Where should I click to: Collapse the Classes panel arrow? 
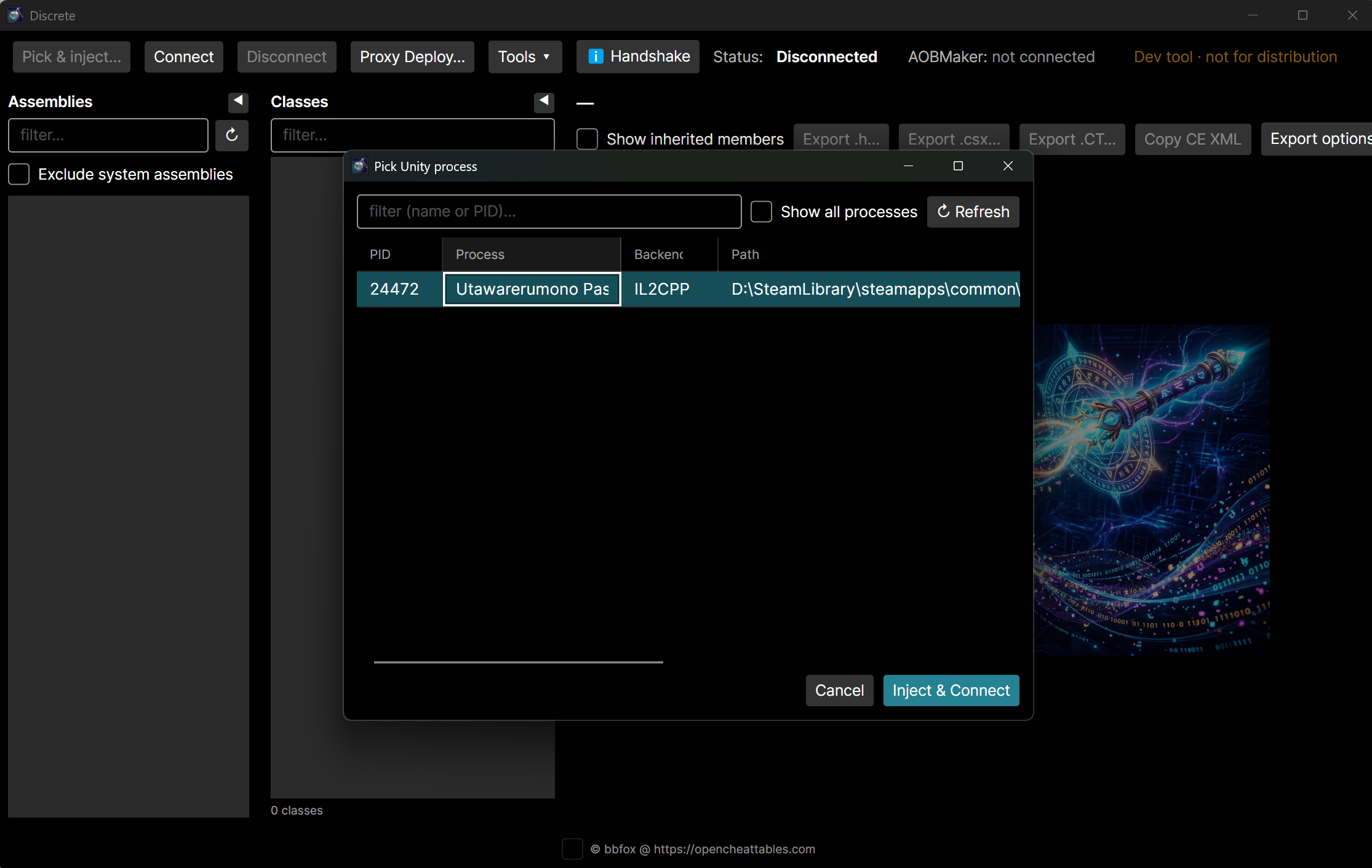coord(544,102)
